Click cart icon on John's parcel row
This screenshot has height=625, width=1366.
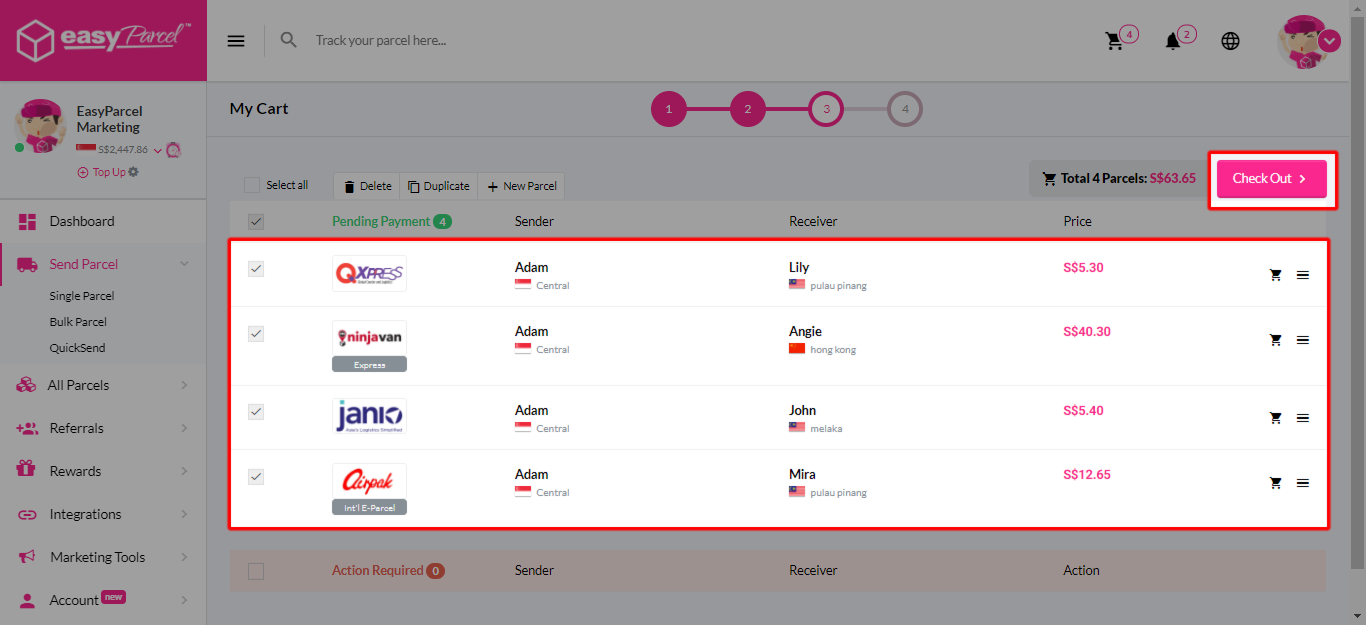click(x=1275, y=418)
